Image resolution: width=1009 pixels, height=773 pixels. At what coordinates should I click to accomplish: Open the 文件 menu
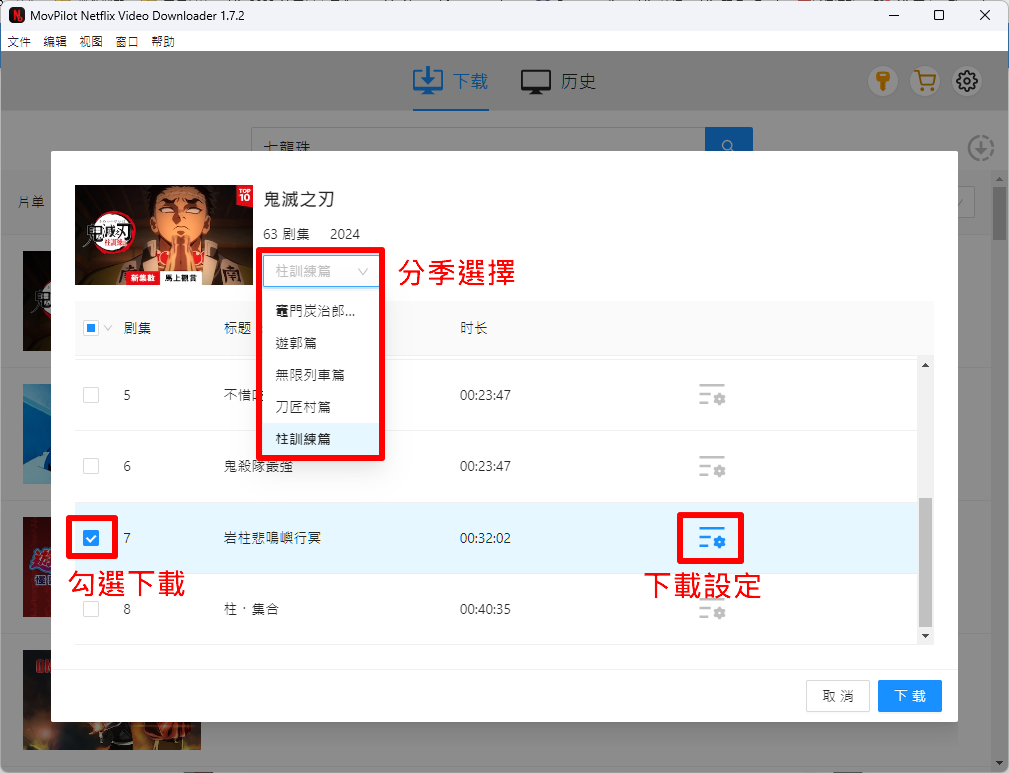[19, 42]
